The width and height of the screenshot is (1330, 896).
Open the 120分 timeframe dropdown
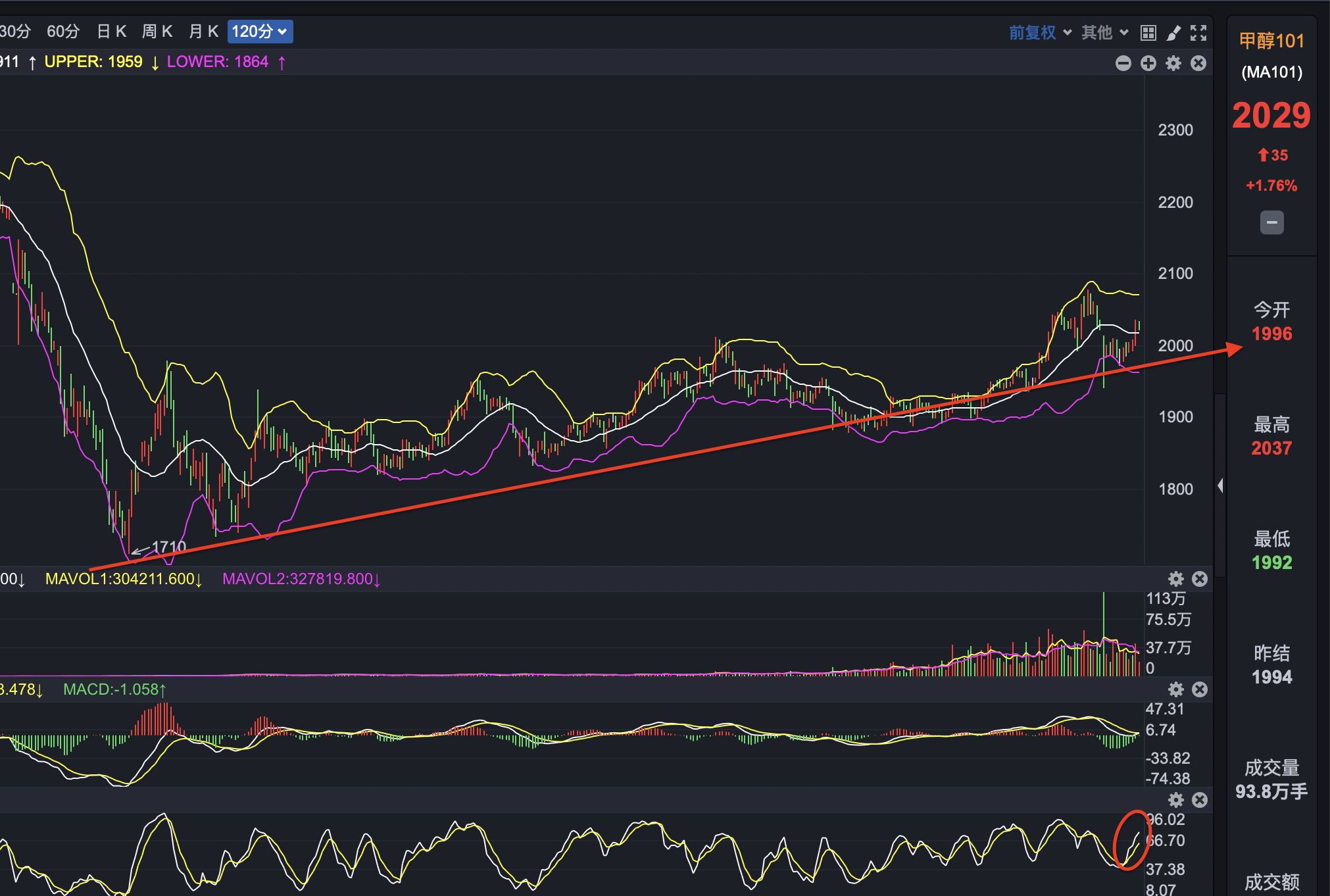[x=260, y=32]
